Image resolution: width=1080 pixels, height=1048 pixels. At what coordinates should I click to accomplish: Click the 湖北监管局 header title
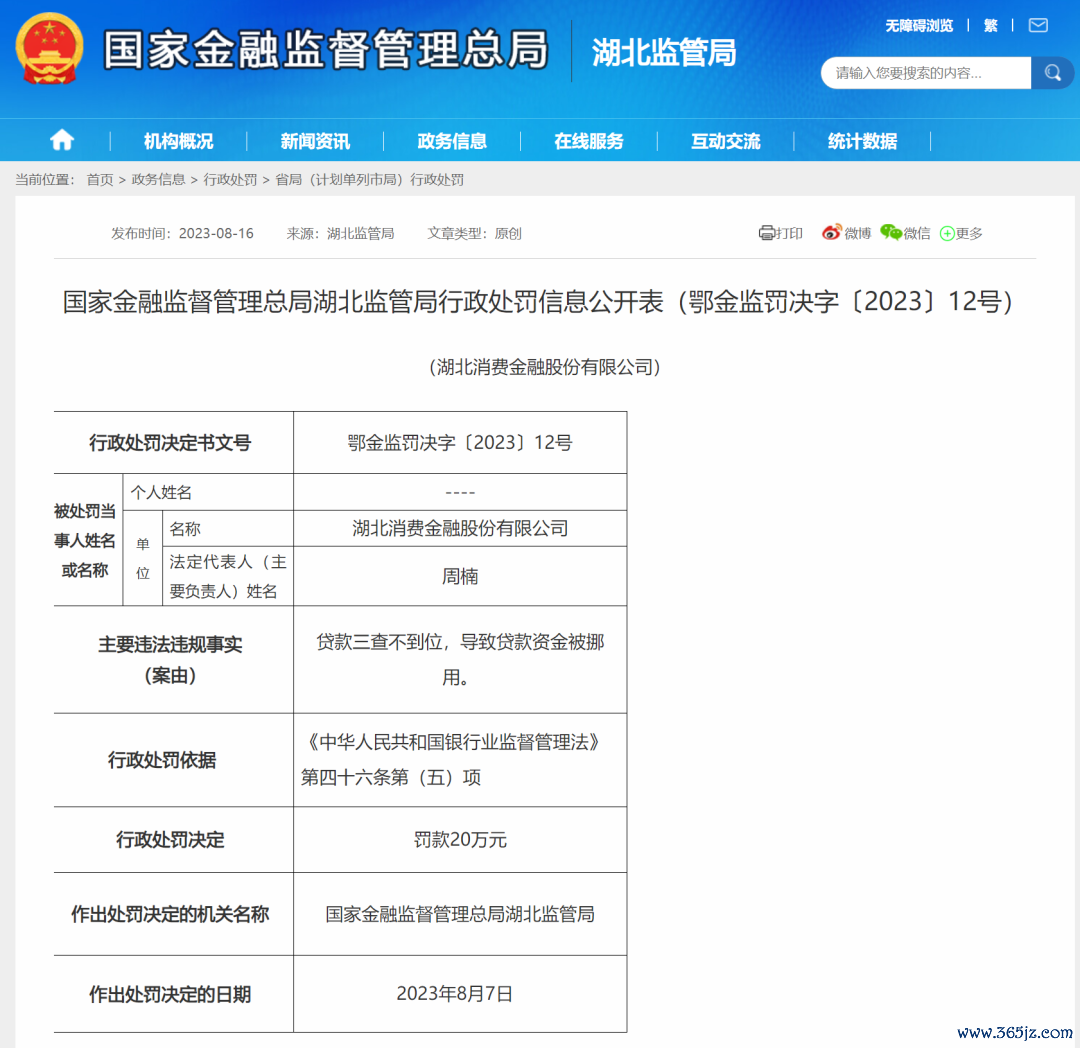point(664,52)
